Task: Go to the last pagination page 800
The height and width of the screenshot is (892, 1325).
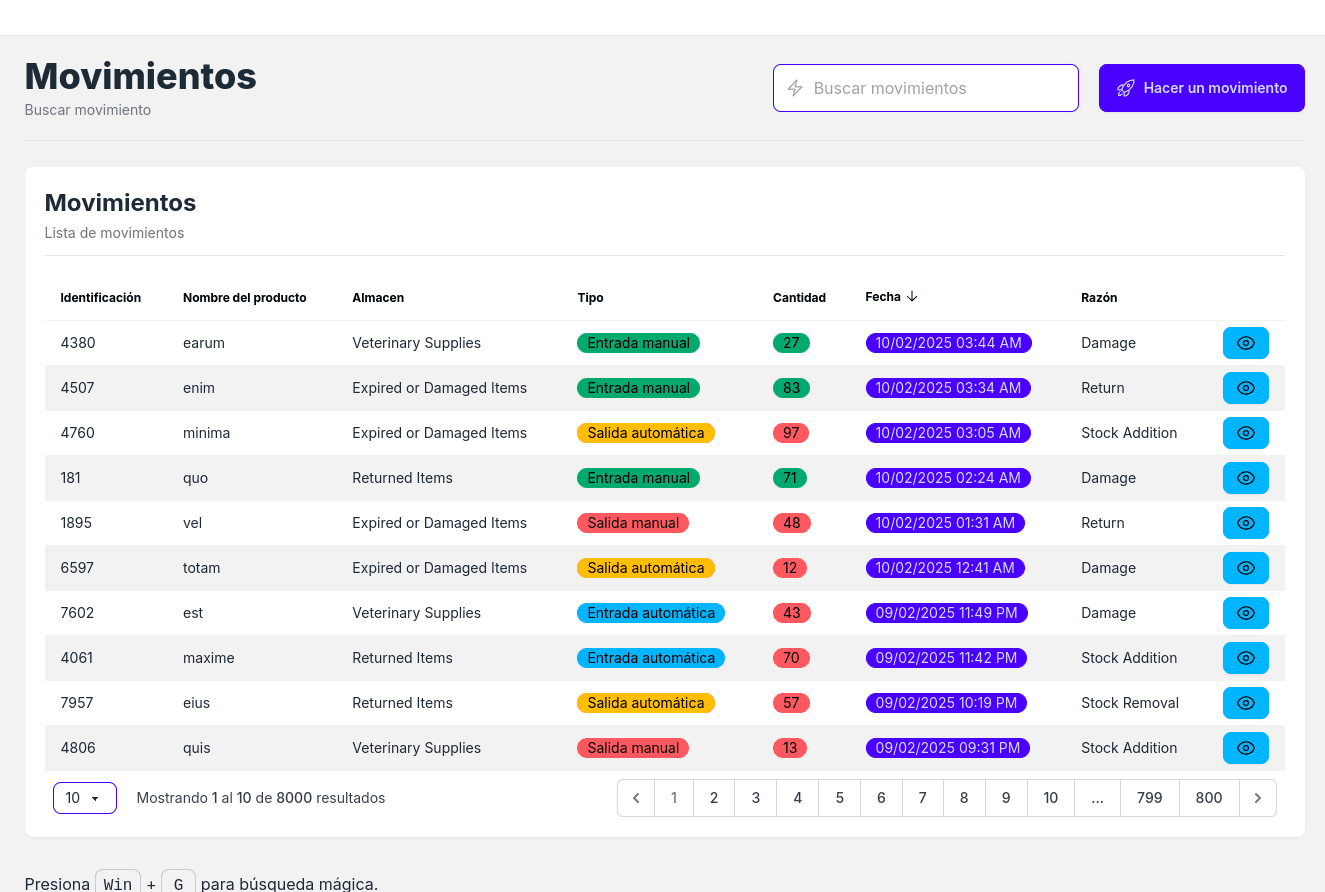Action: (x=1209, y=798)
